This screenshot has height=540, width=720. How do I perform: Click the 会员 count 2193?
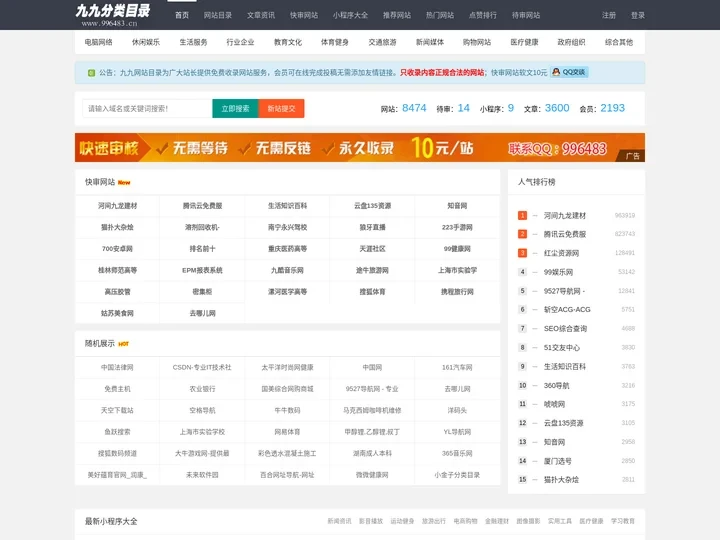[613, 108]
